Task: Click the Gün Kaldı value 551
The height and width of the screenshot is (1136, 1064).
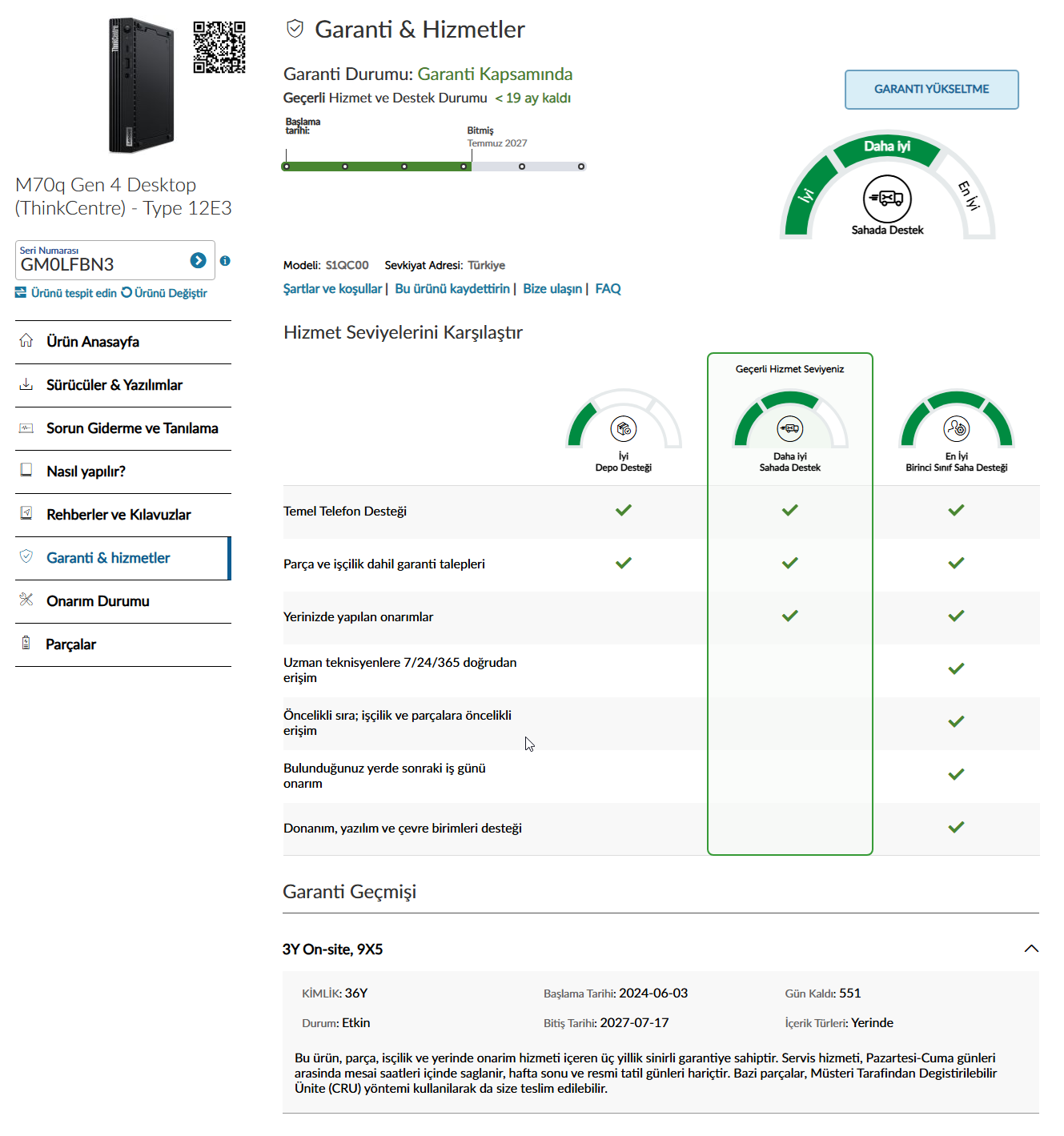Action: [850, 993]
